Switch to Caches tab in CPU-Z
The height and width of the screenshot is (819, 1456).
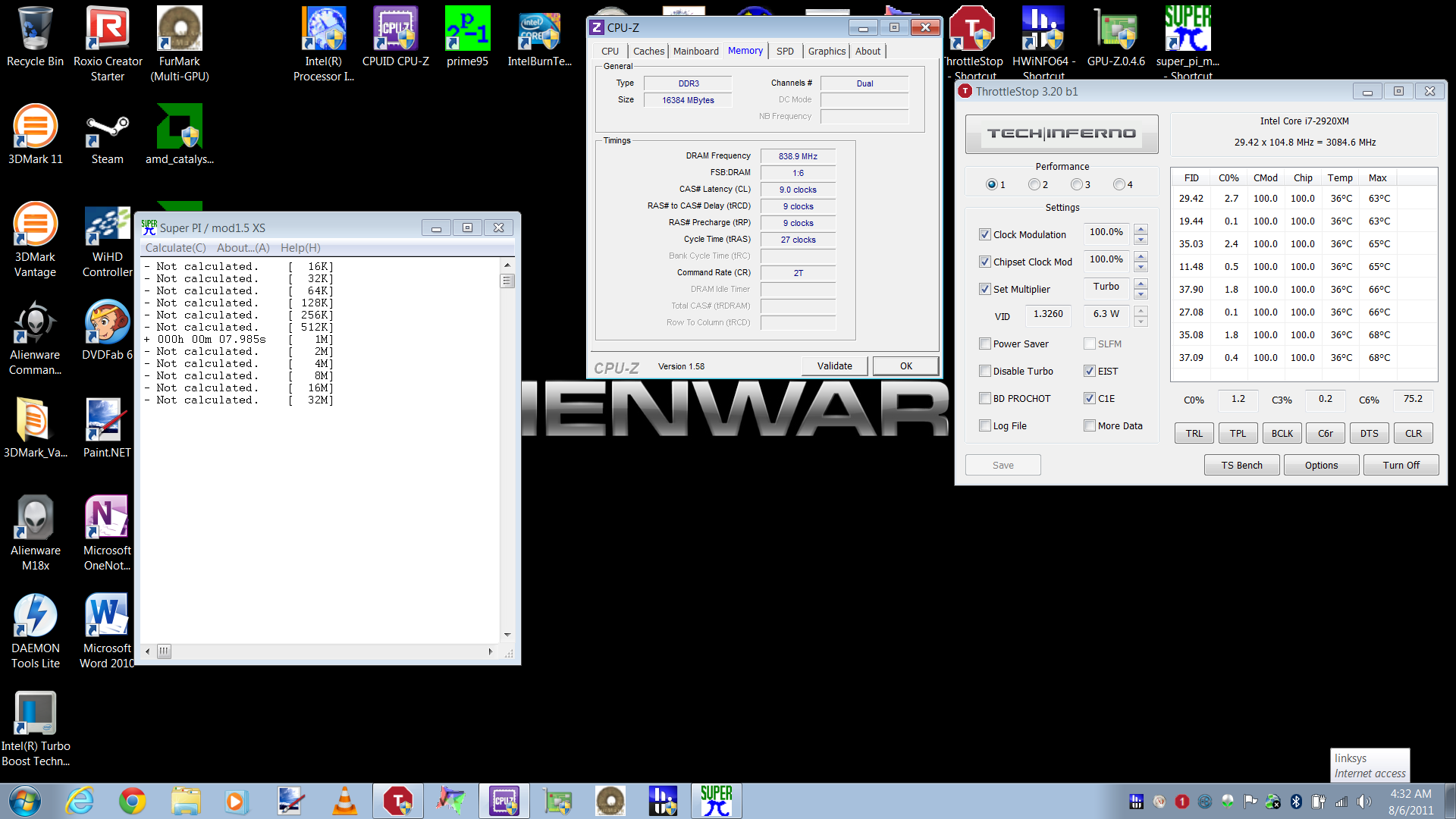[x=648, y=51]
